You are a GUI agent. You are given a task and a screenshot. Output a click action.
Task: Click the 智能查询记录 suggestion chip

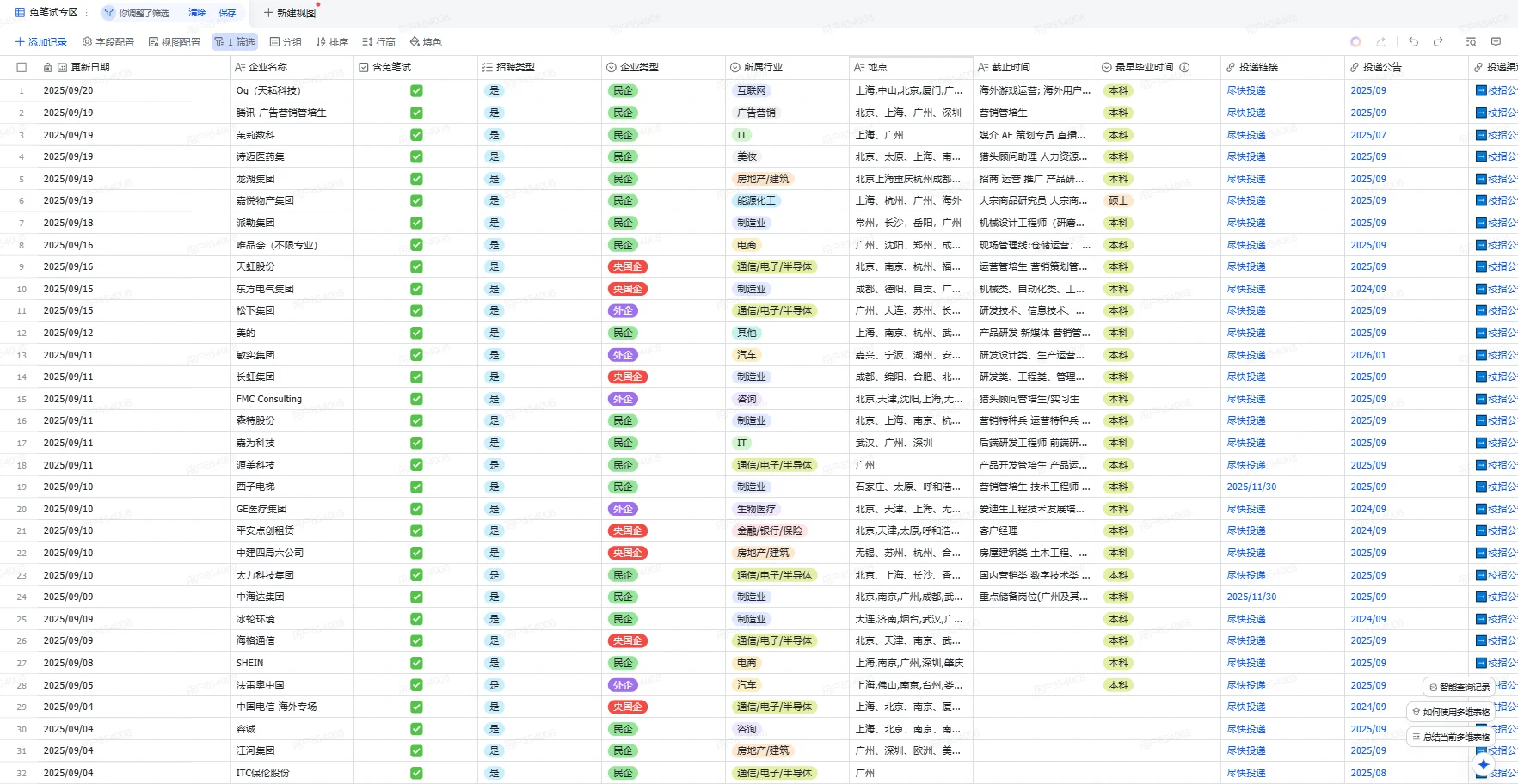pyautogui.click(x=1459, y=687)
